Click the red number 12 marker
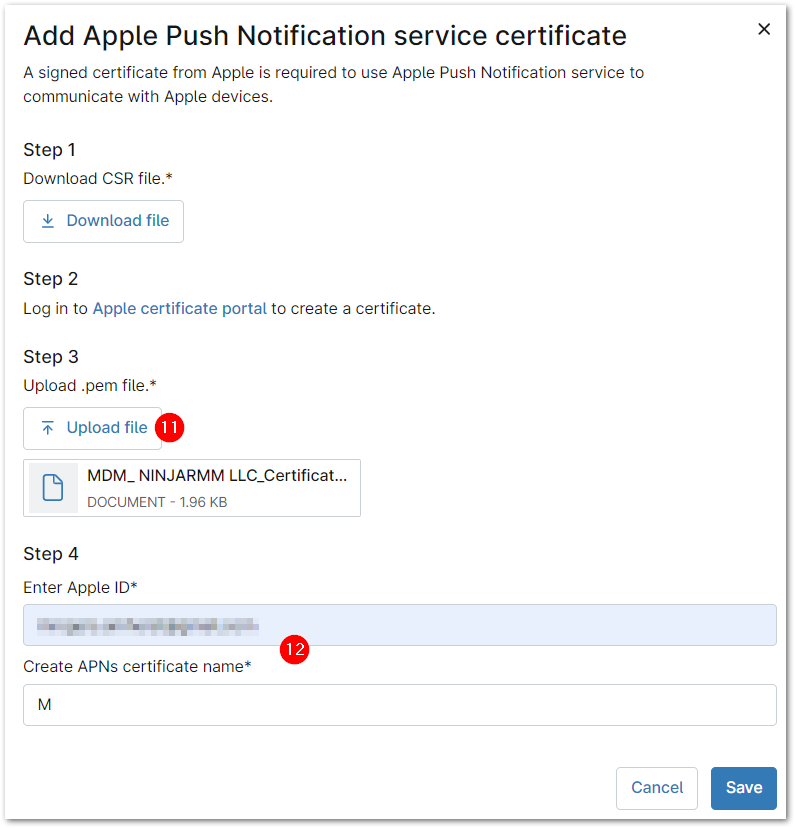795x828 pixels. coord(294,649)
